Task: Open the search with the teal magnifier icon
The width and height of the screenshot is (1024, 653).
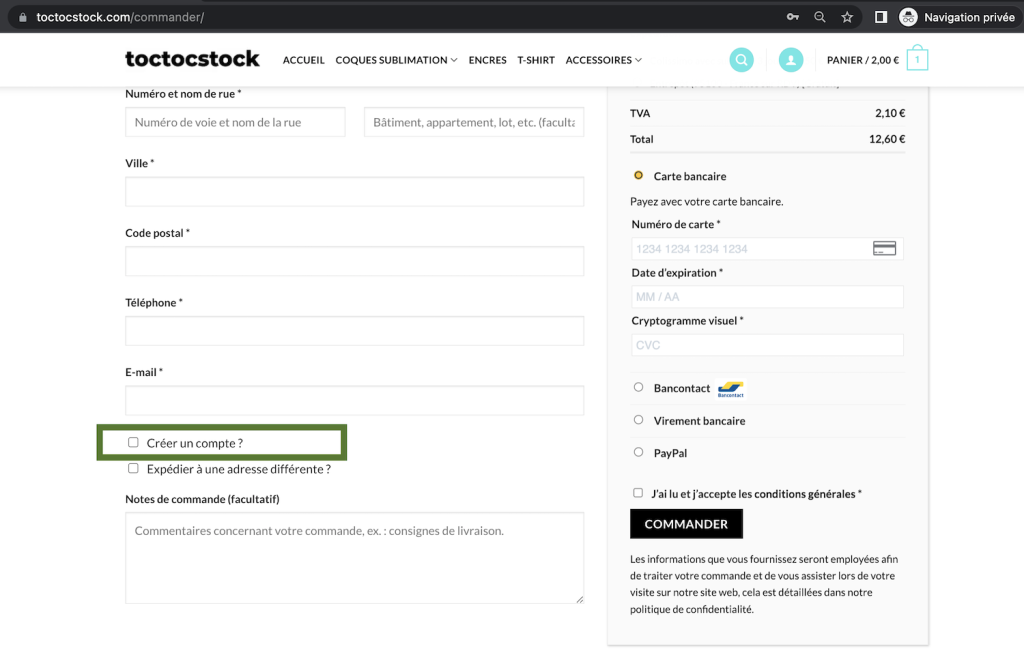Action: [x=741, y=60]
